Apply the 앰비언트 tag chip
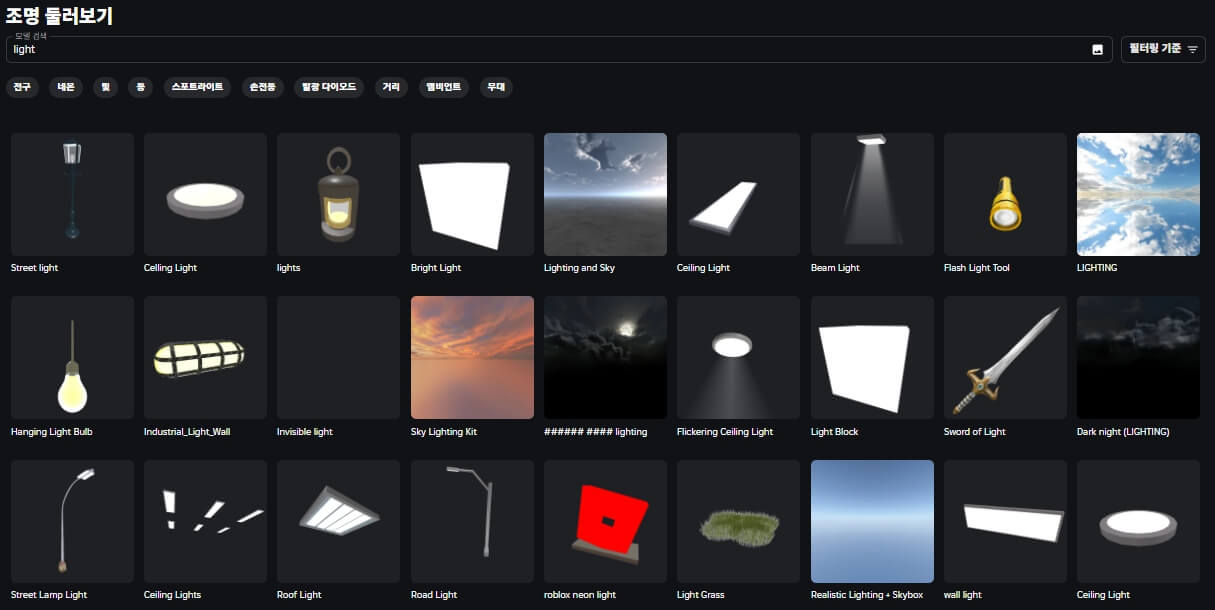This screenshot has height=610, width=1215. click(443, 87)
